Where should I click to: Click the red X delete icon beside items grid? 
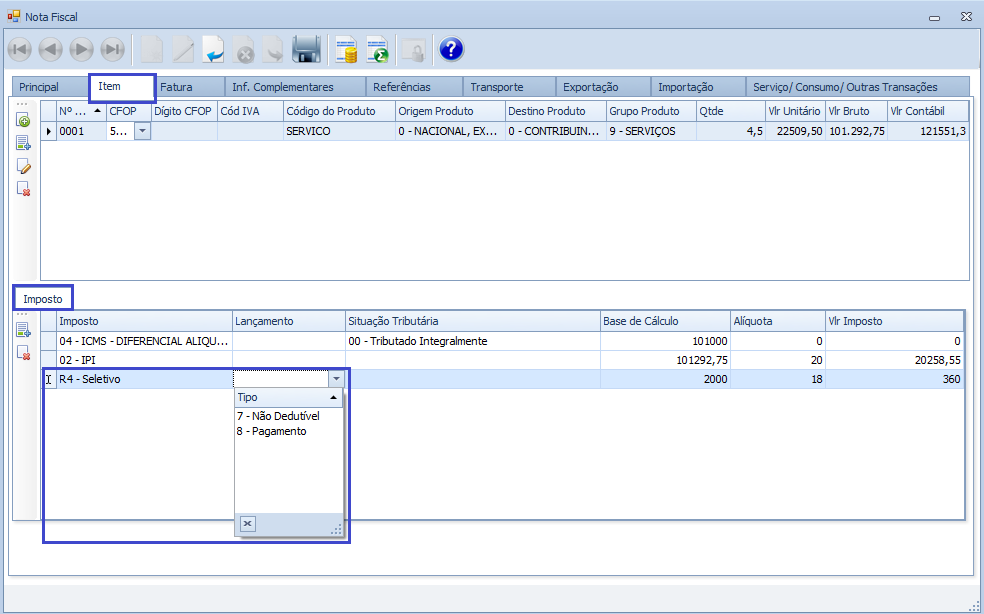(23, 189)
